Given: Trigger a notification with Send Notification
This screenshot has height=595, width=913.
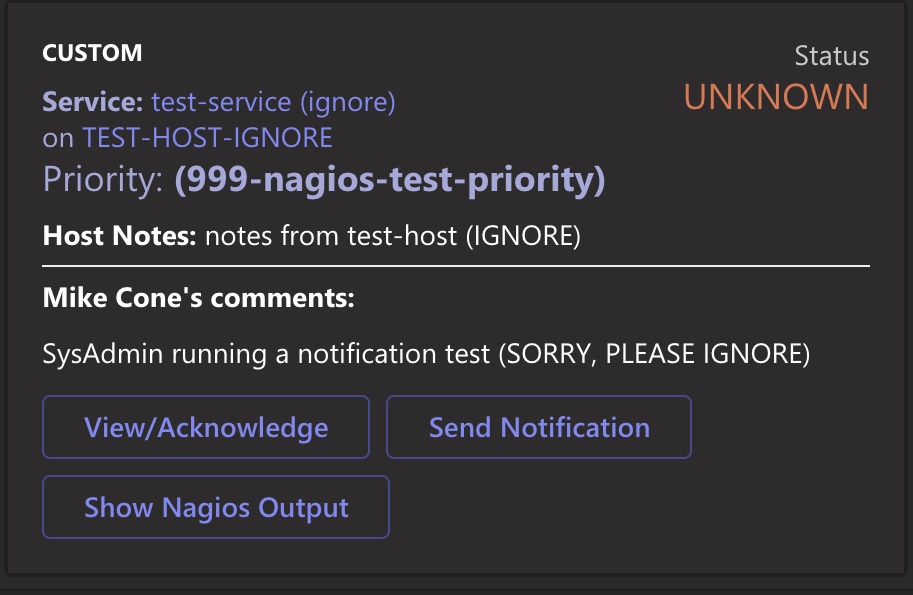Looking at the screenshot, I should [x=538, y=427].
